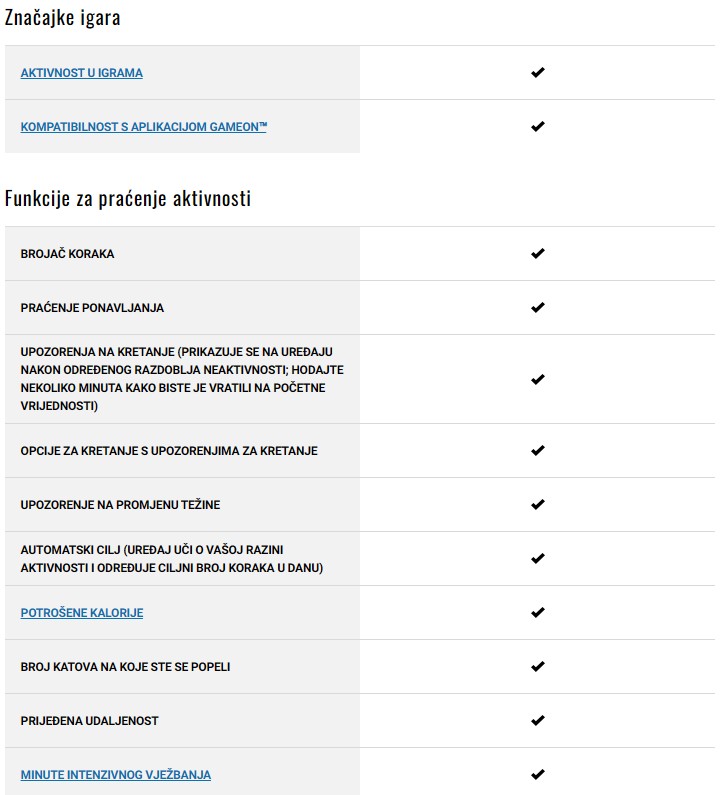
Task: Open KOMPATIBILNOST S APLIKACIJOM GAMEON link
Action: pos(143,127)
